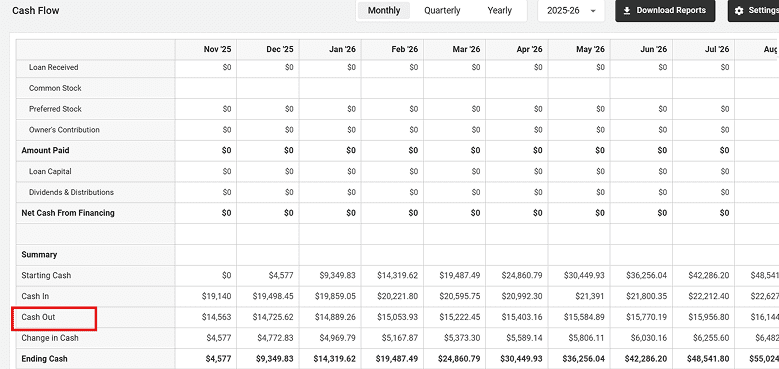
Task: Click the Summary section heading
Action: click(x=39, y=255)
